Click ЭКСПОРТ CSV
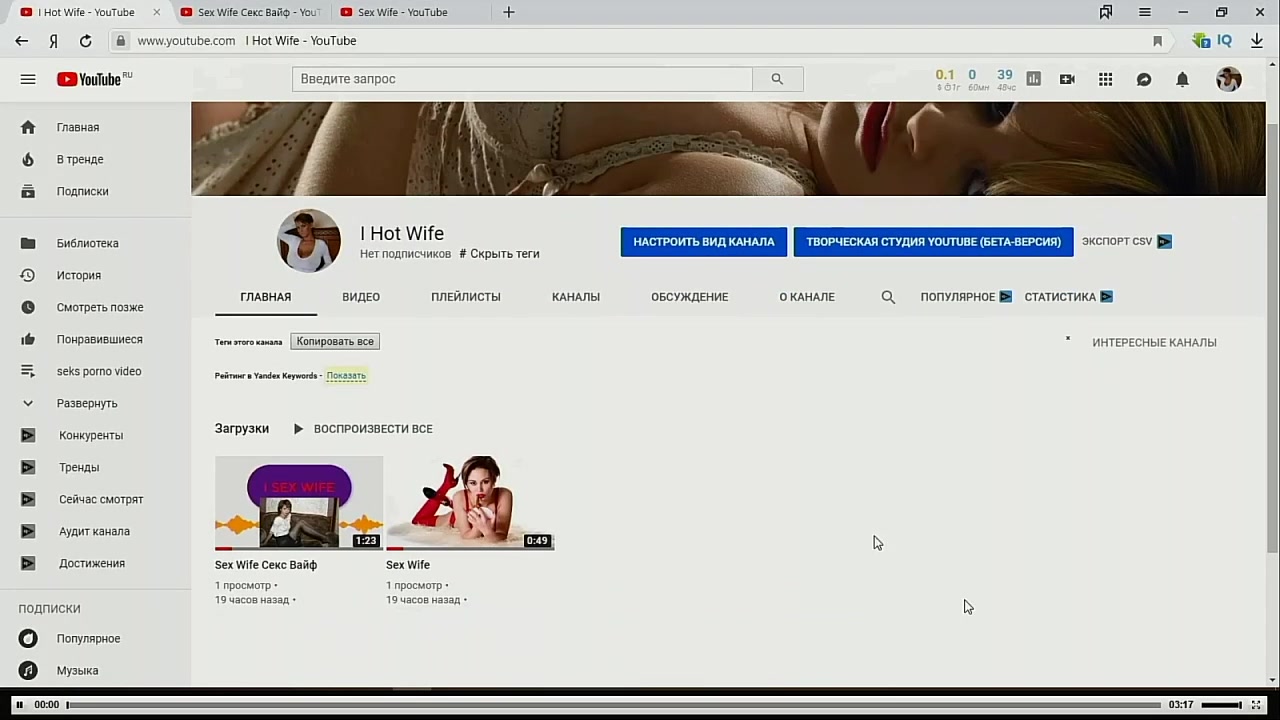1280x720 pixels. click(x=1127, y=242)
